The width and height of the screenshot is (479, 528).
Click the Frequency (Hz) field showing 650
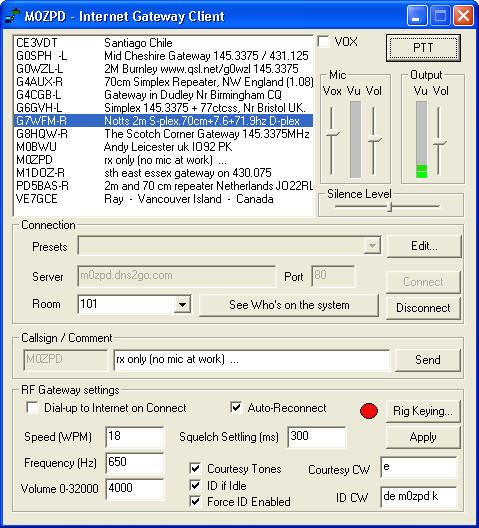click(x=135, y=463)
